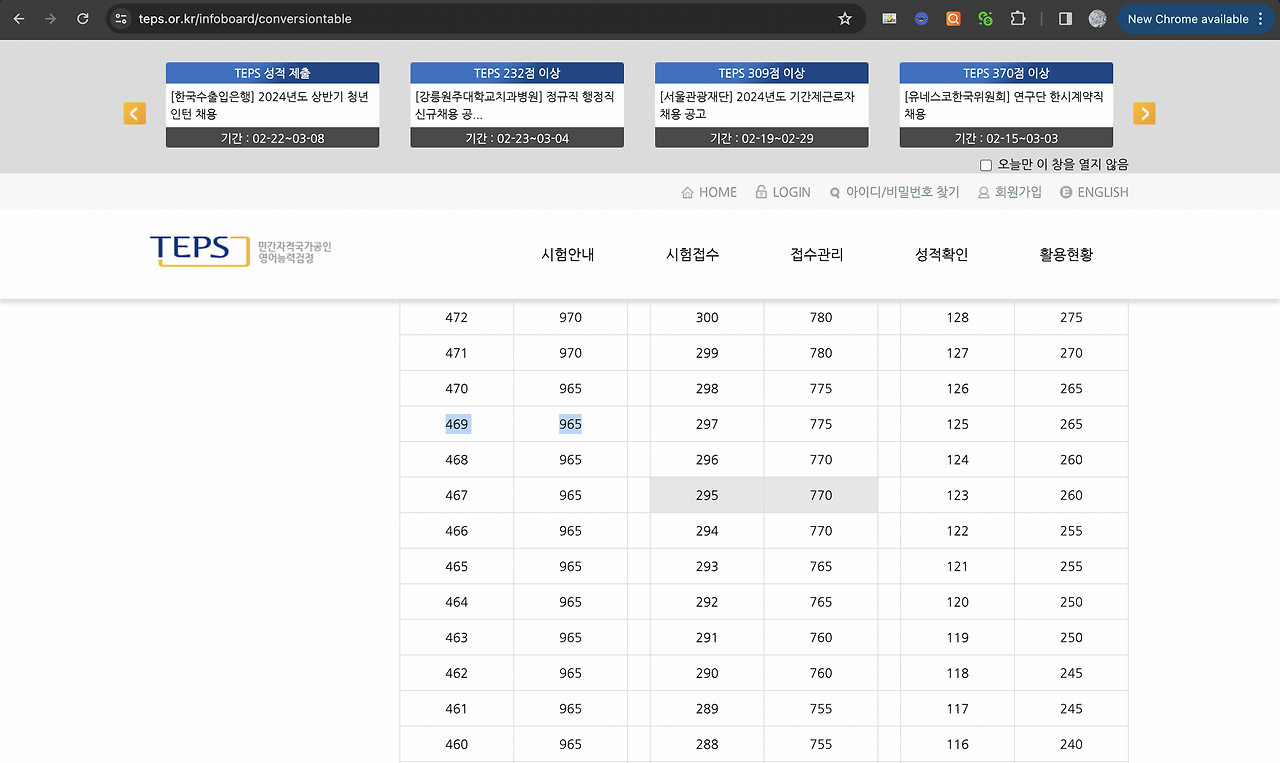Open the 성적확인 menu

coord(940,254)
